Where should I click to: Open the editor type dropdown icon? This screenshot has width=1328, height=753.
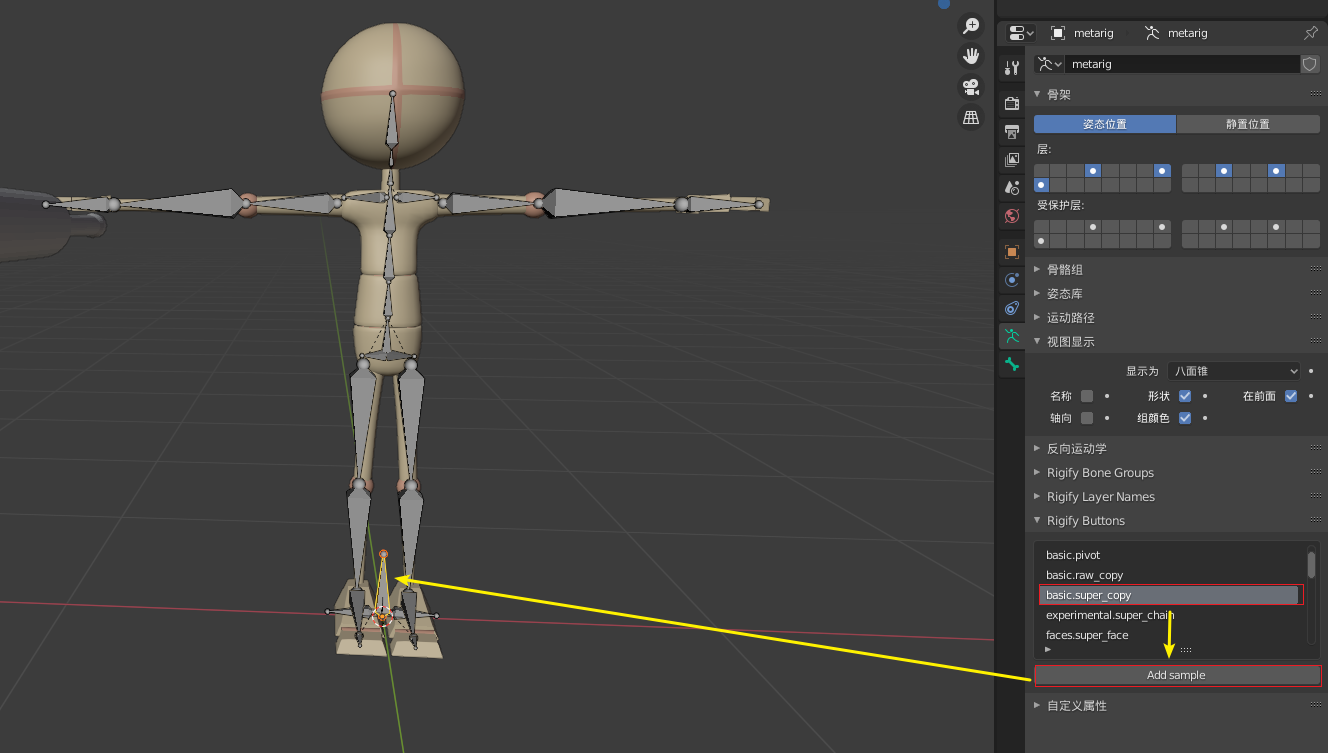pyautogui.click(x=1021, y=33)
